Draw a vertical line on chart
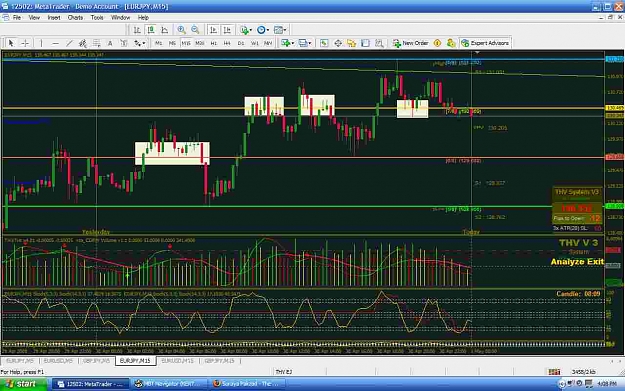The height and width of the screenshot is (391, 625). (x=41, y=43)
